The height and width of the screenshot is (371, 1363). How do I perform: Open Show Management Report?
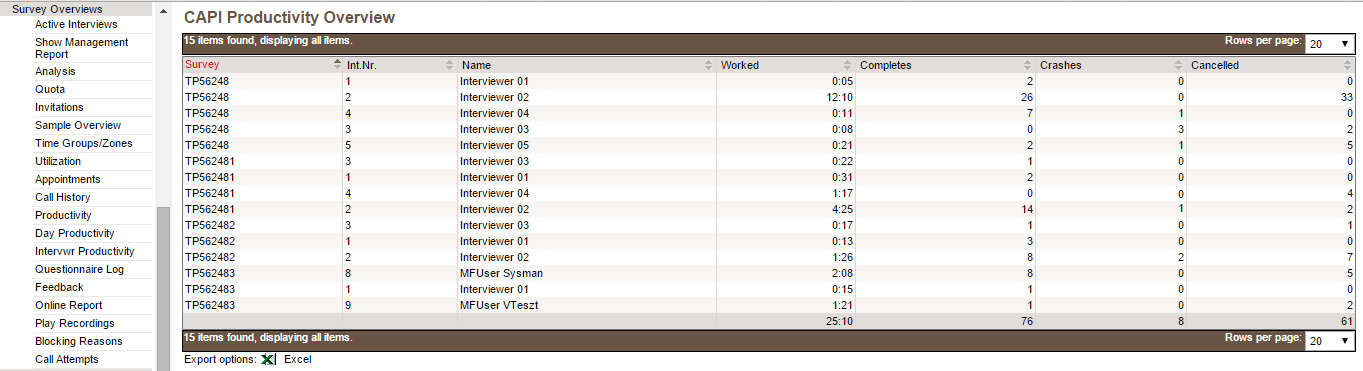coord(82,48)
